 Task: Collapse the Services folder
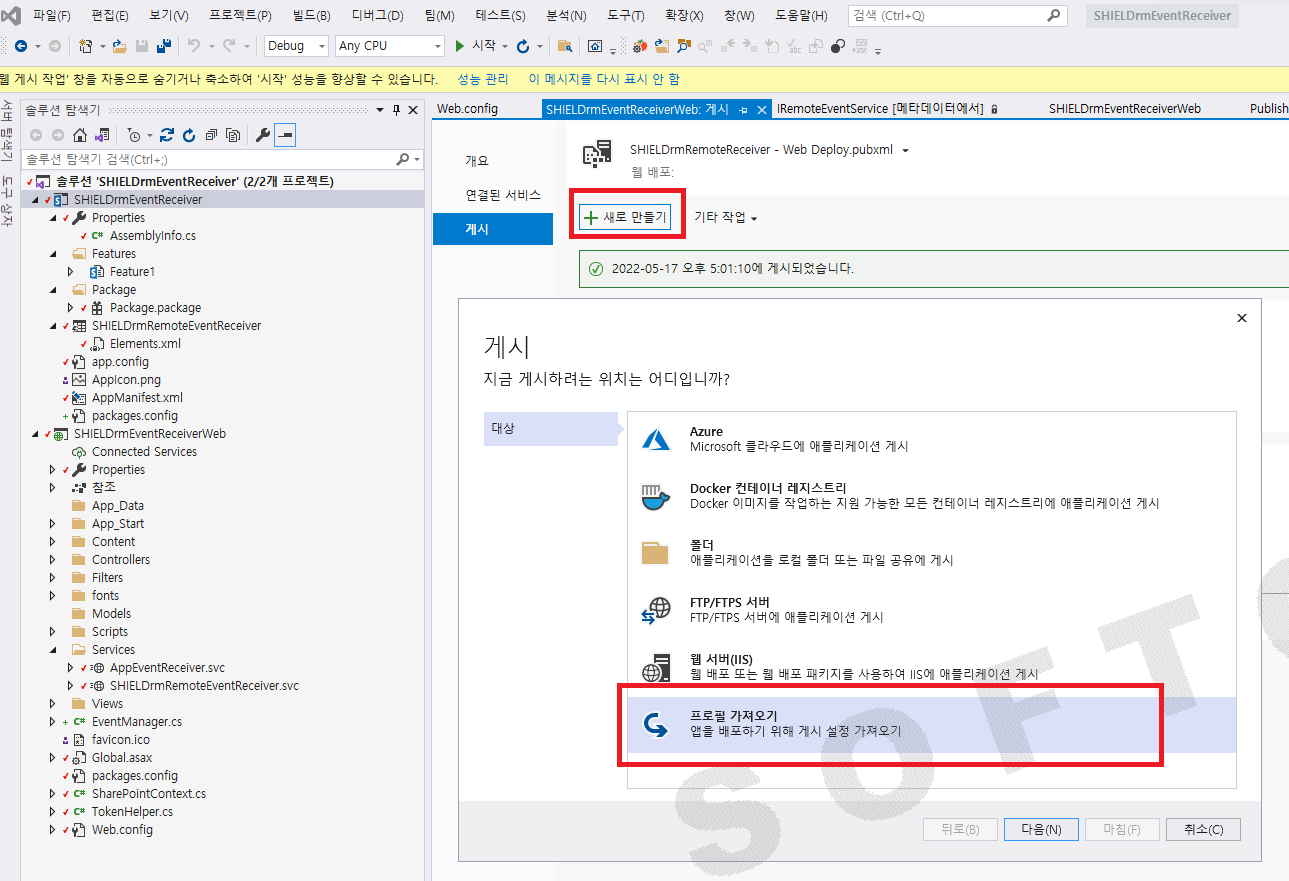pyautogui.click(x=53, y=650)
